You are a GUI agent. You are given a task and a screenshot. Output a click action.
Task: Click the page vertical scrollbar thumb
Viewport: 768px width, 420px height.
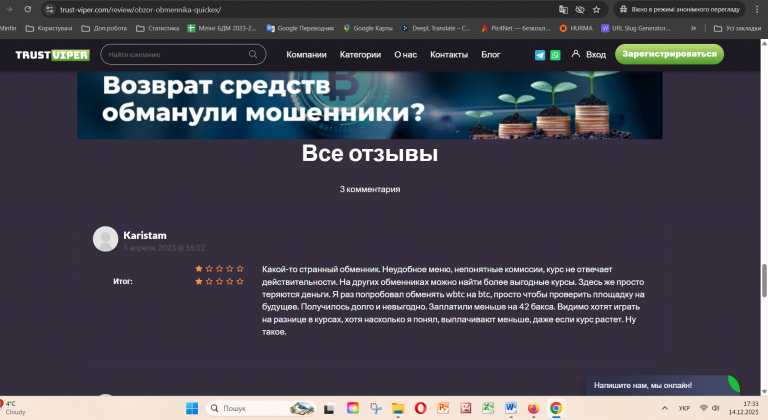764,280
